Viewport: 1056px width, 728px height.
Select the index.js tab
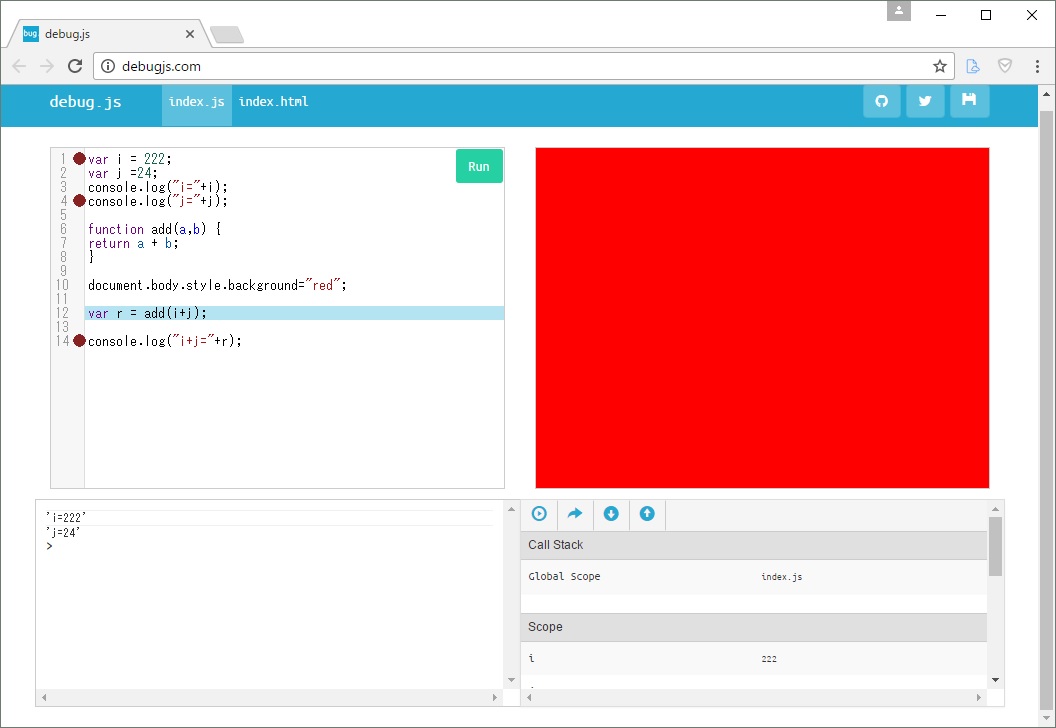coord(196,102)
